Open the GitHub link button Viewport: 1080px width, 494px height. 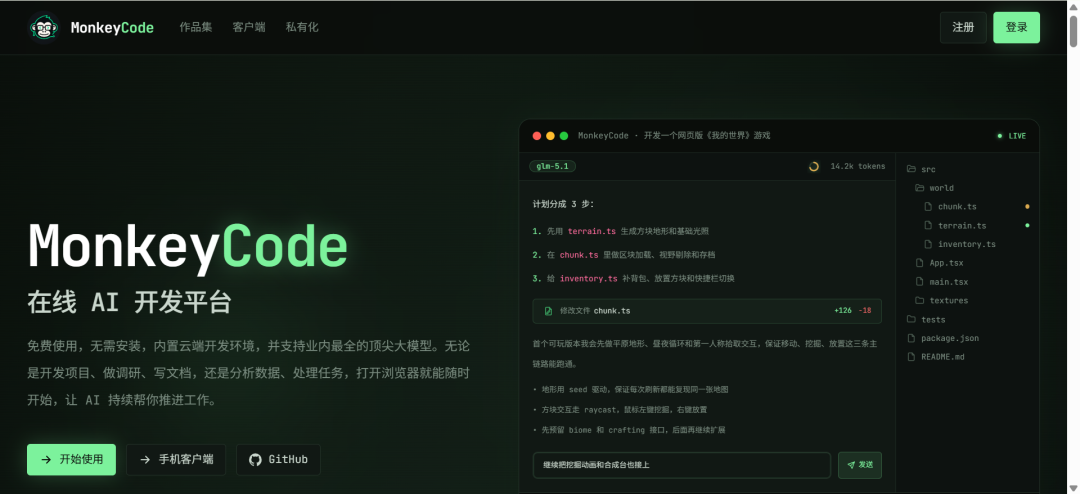pyautogui.click(x=278, y=460)
